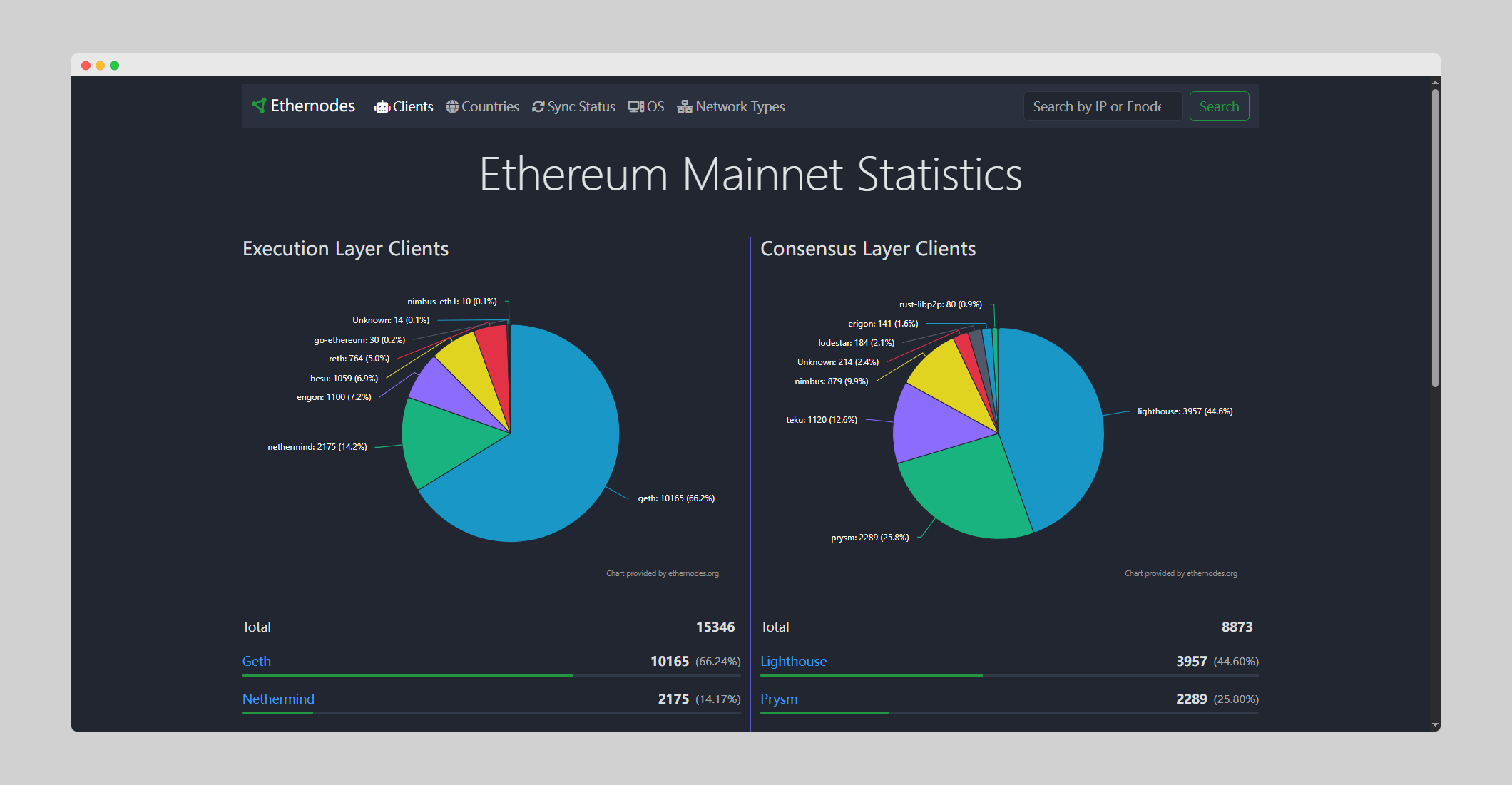Click the Geth count 10165
1512x785 pixels.
[670, 661]
